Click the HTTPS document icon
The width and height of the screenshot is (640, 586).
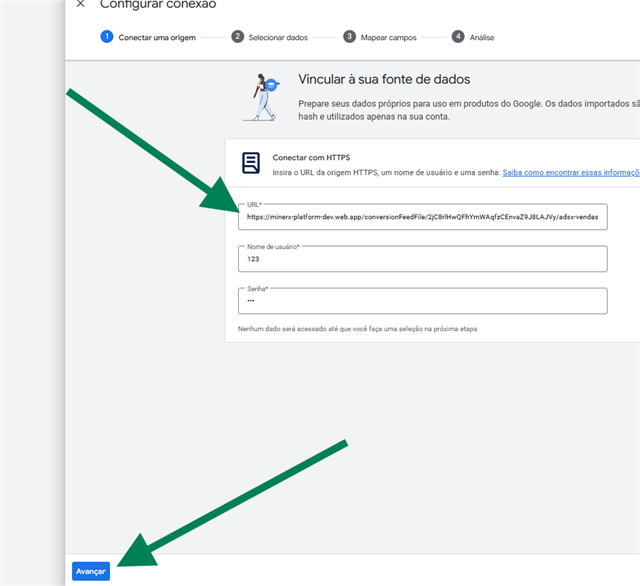point(251,163)
